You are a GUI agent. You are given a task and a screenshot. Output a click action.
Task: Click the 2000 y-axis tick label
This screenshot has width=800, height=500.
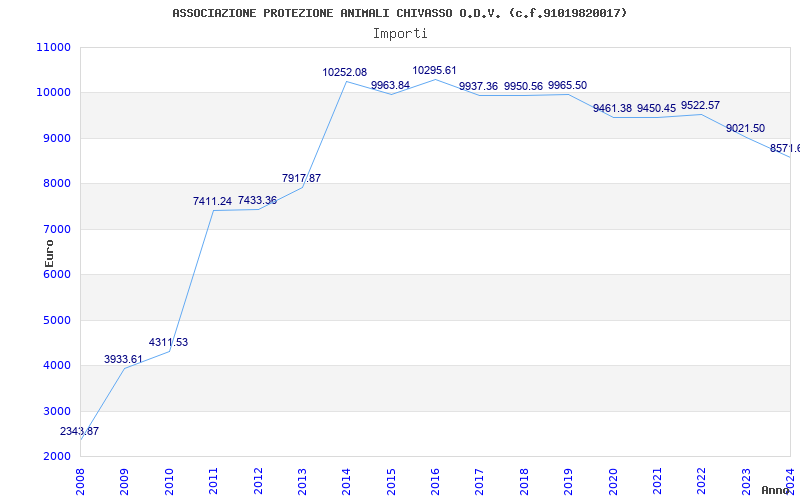click(x=56, y=457)
